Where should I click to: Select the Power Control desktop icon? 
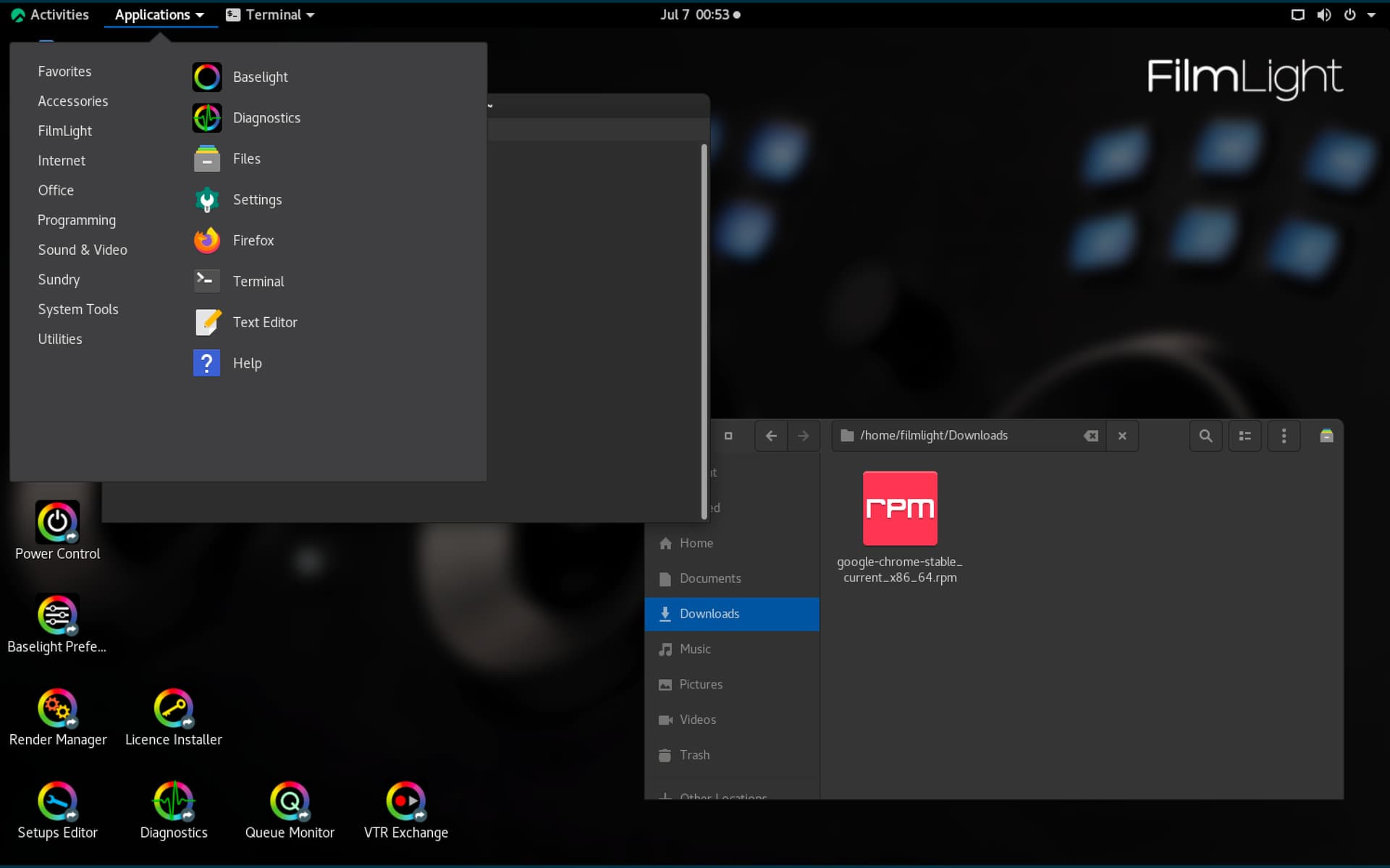click(x=57, y=531)
